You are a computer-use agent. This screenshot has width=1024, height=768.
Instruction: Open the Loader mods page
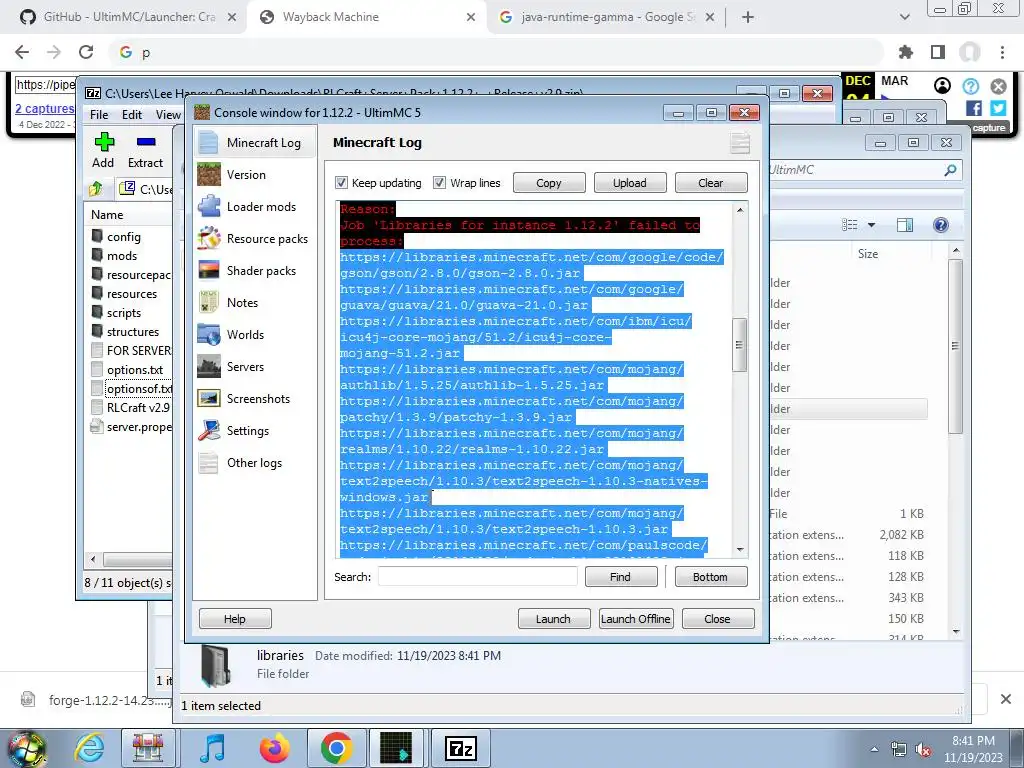click(x=261, y=206)
